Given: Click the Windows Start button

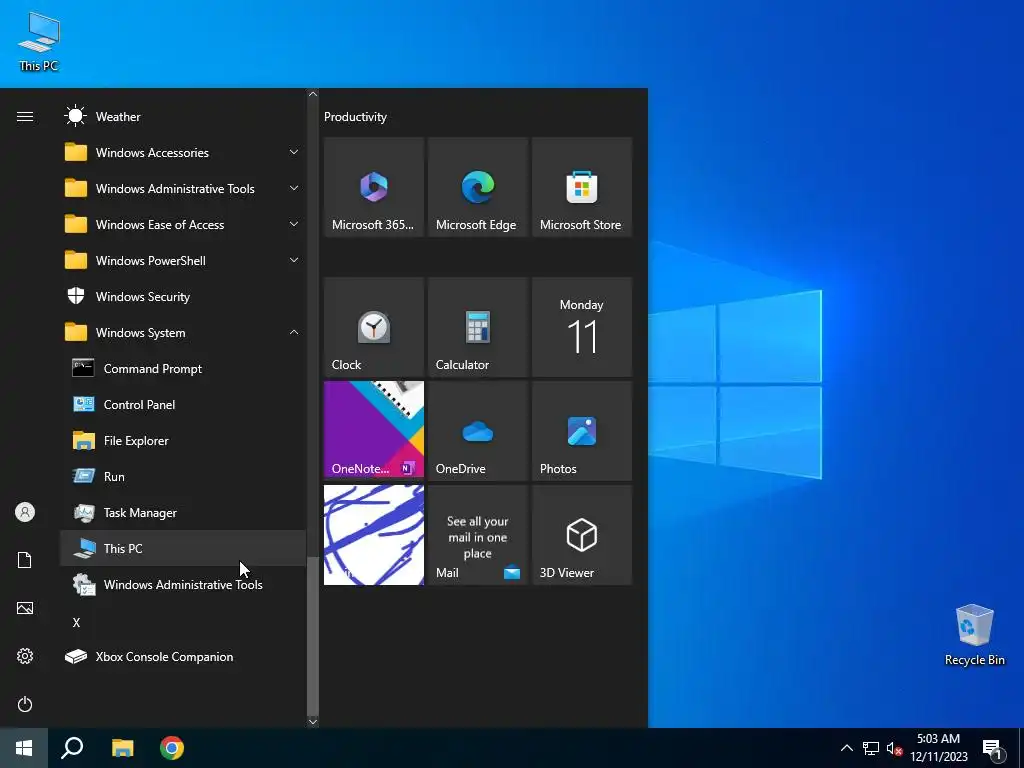Looking at the screenshot, I should tap(24, 748).
